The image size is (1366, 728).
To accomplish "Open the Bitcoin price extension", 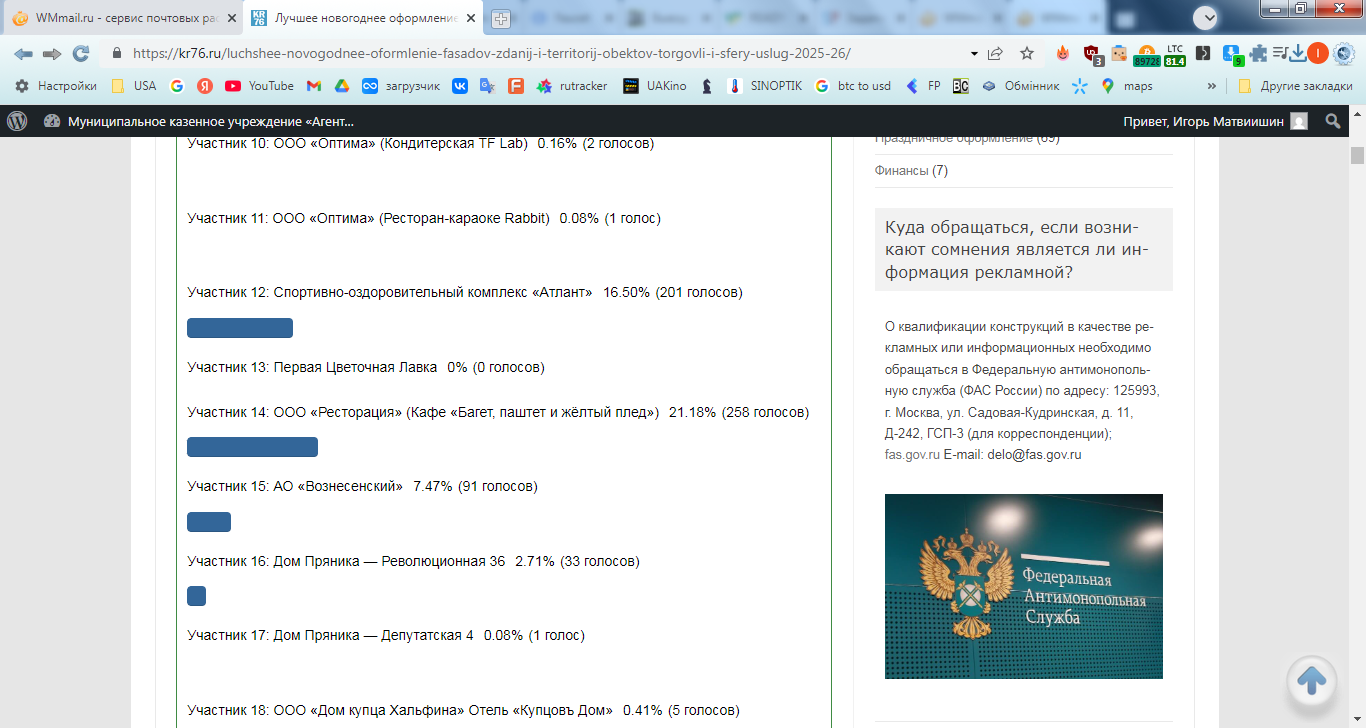I will tap(1146, 55).
